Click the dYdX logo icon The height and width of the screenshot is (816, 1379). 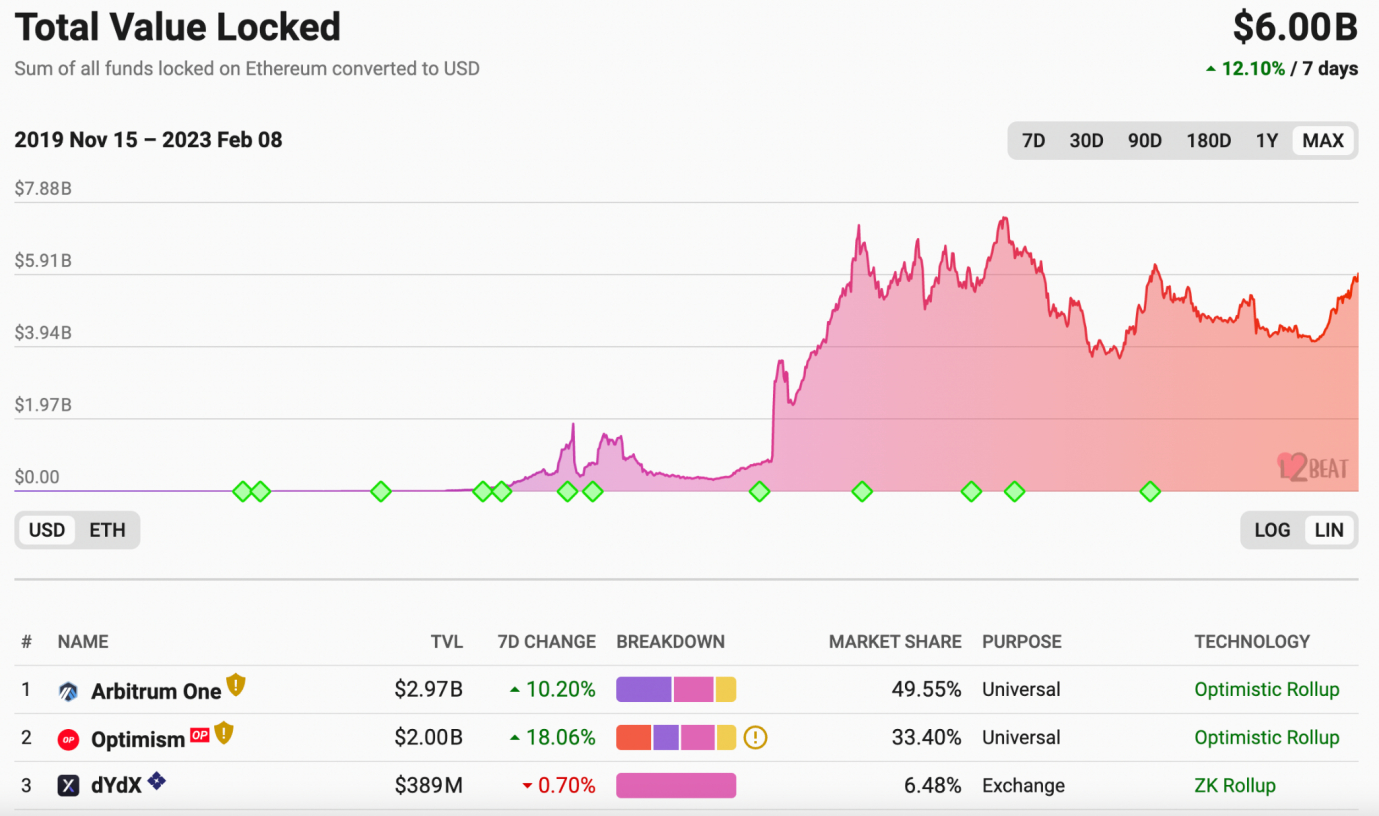point(68,786)
